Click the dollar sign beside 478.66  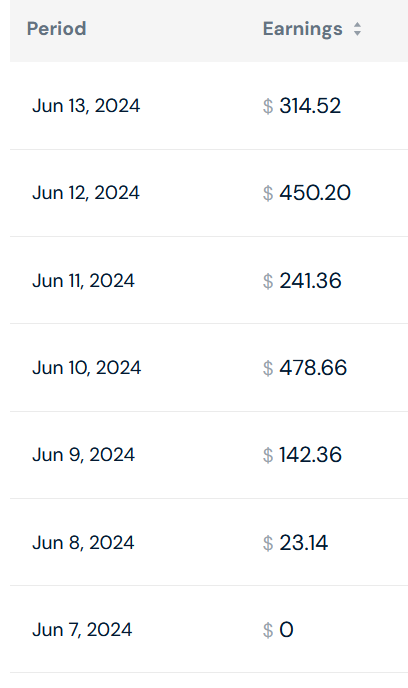[268, 368]
